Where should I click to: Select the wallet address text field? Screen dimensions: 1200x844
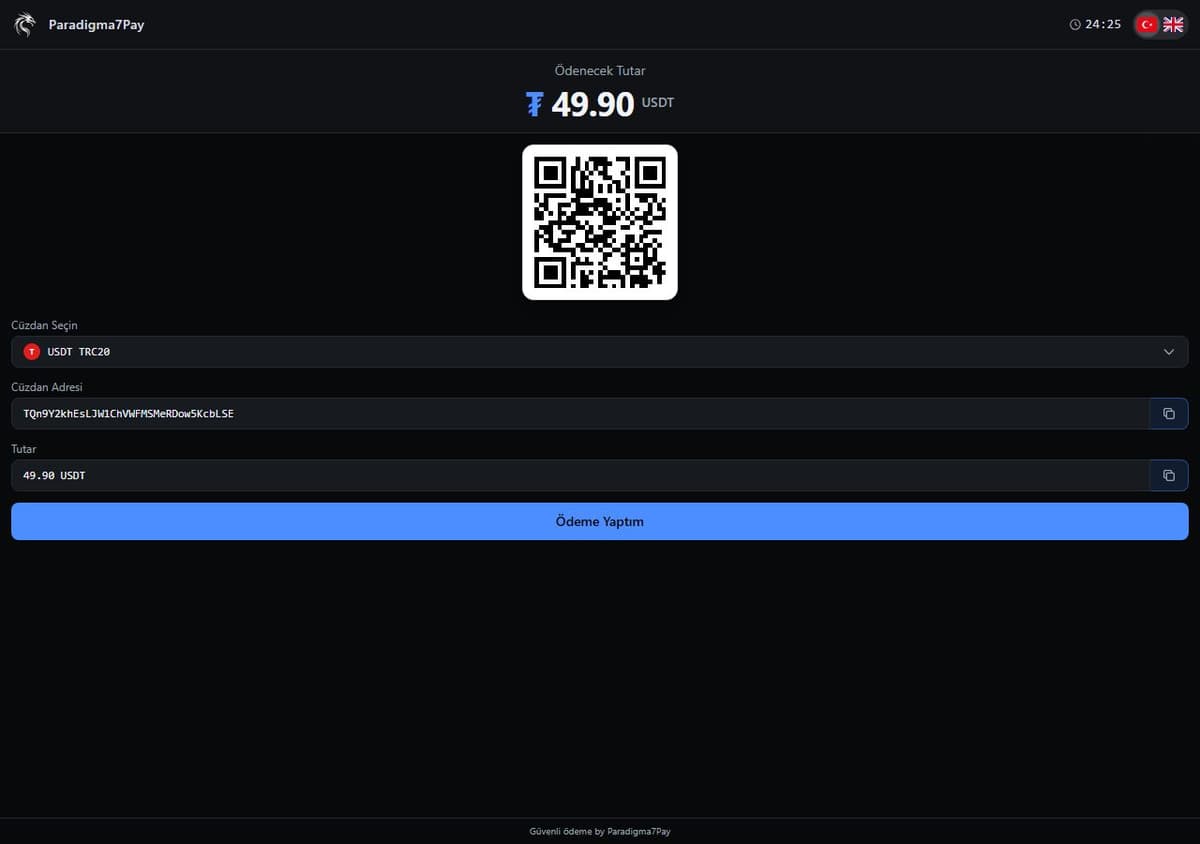click(580, 414)
